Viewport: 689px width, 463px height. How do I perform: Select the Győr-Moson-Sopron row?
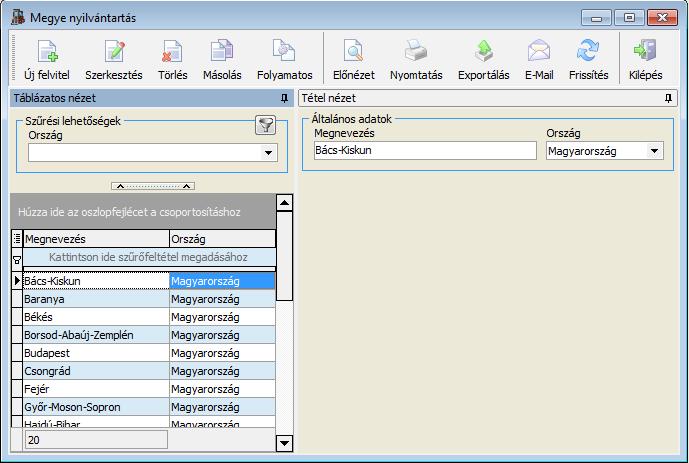(x=149, y=407)
